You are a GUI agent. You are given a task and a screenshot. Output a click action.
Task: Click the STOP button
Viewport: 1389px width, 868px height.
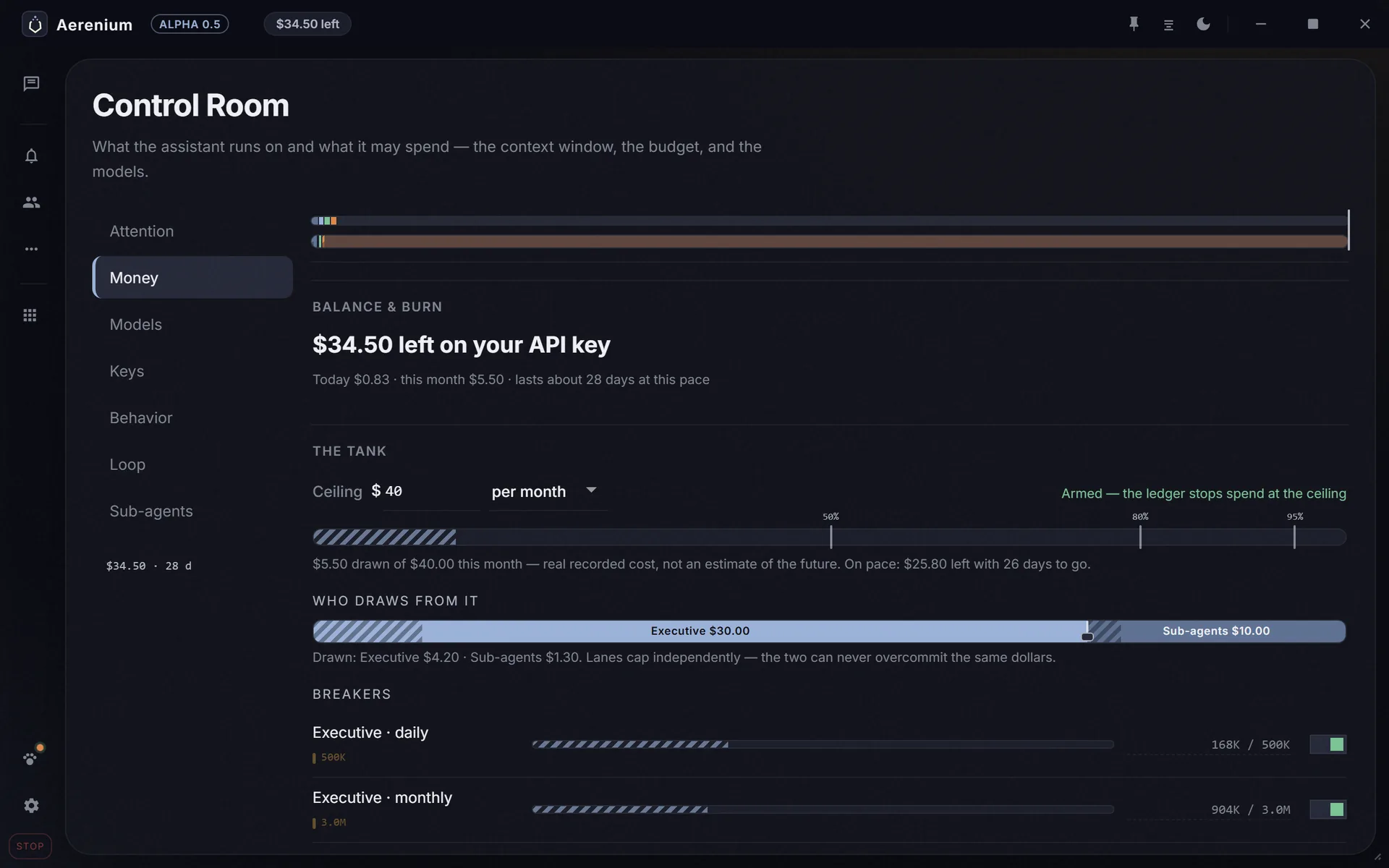click(30, 846)
